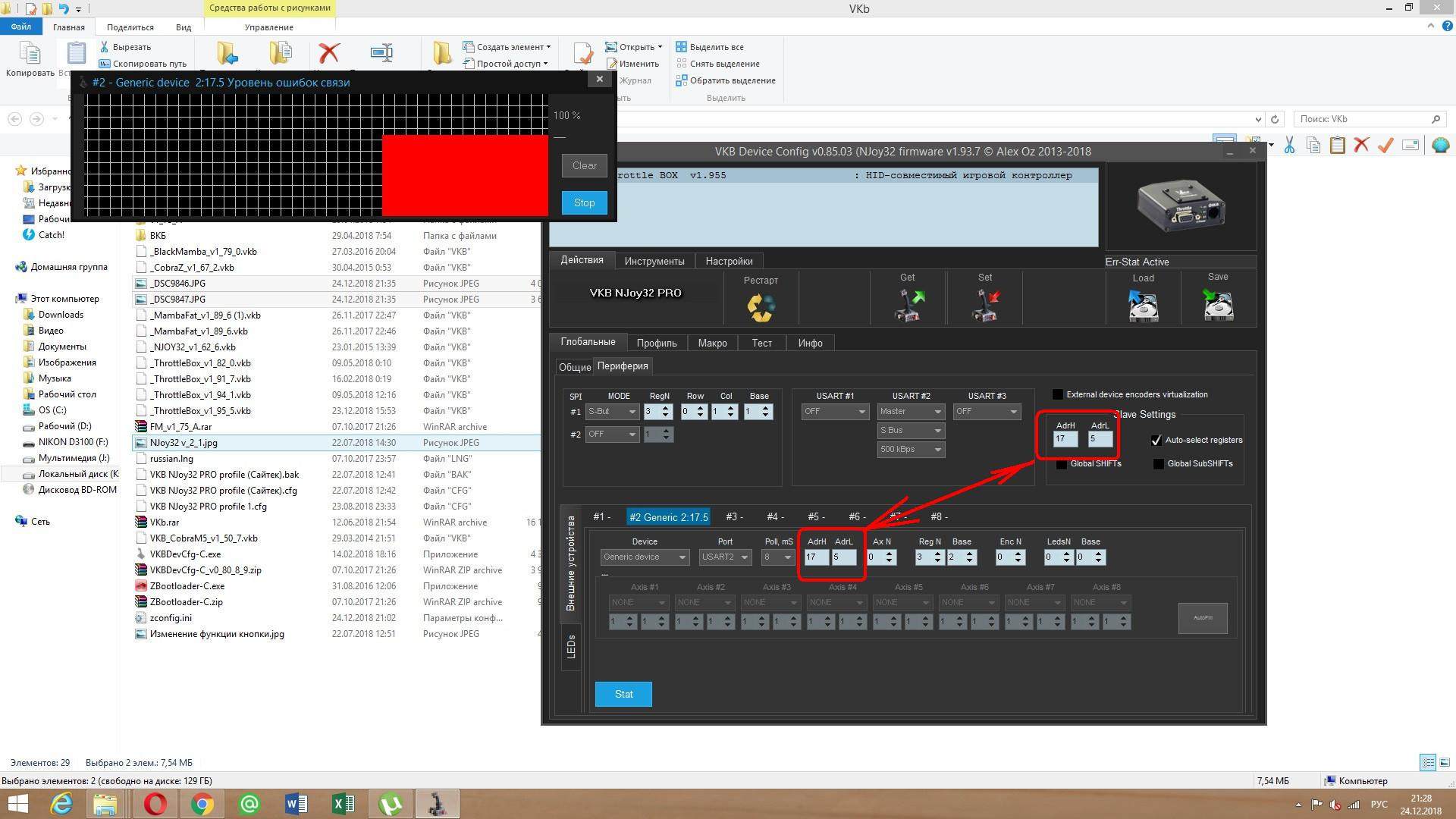The width and height of the screenshot is (1456, 819).
Task: Switch to the Макро tab
Action: click(712, 343)
